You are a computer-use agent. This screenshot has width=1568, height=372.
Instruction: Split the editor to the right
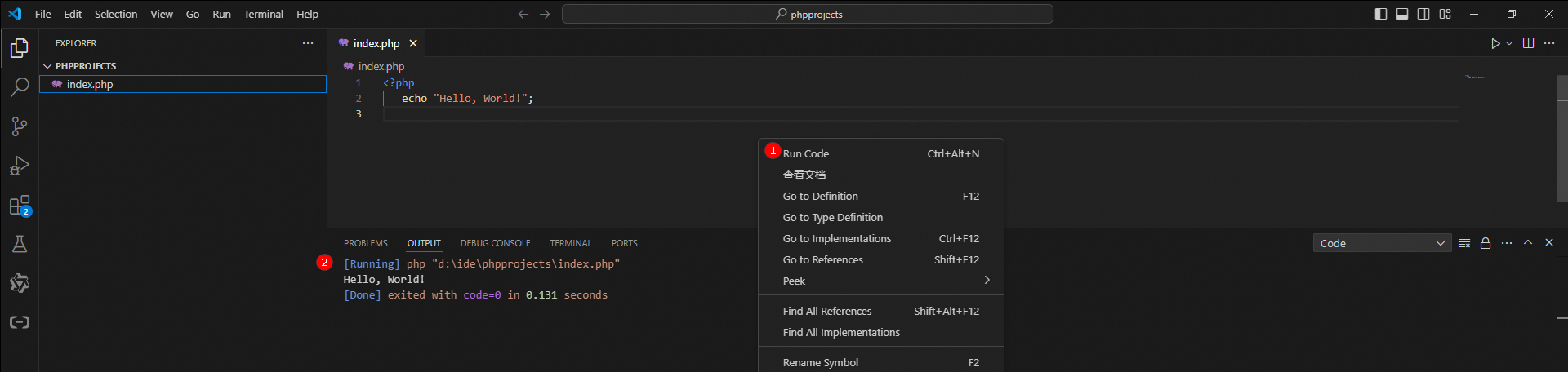coord(1528,43)
